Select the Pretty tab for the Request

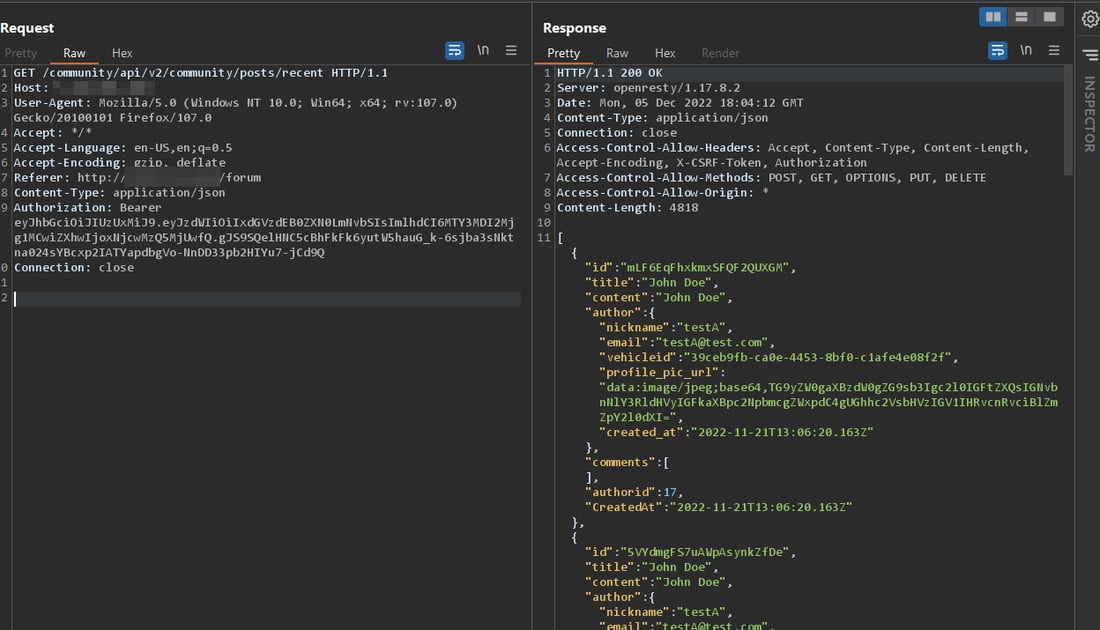point(21,53)
